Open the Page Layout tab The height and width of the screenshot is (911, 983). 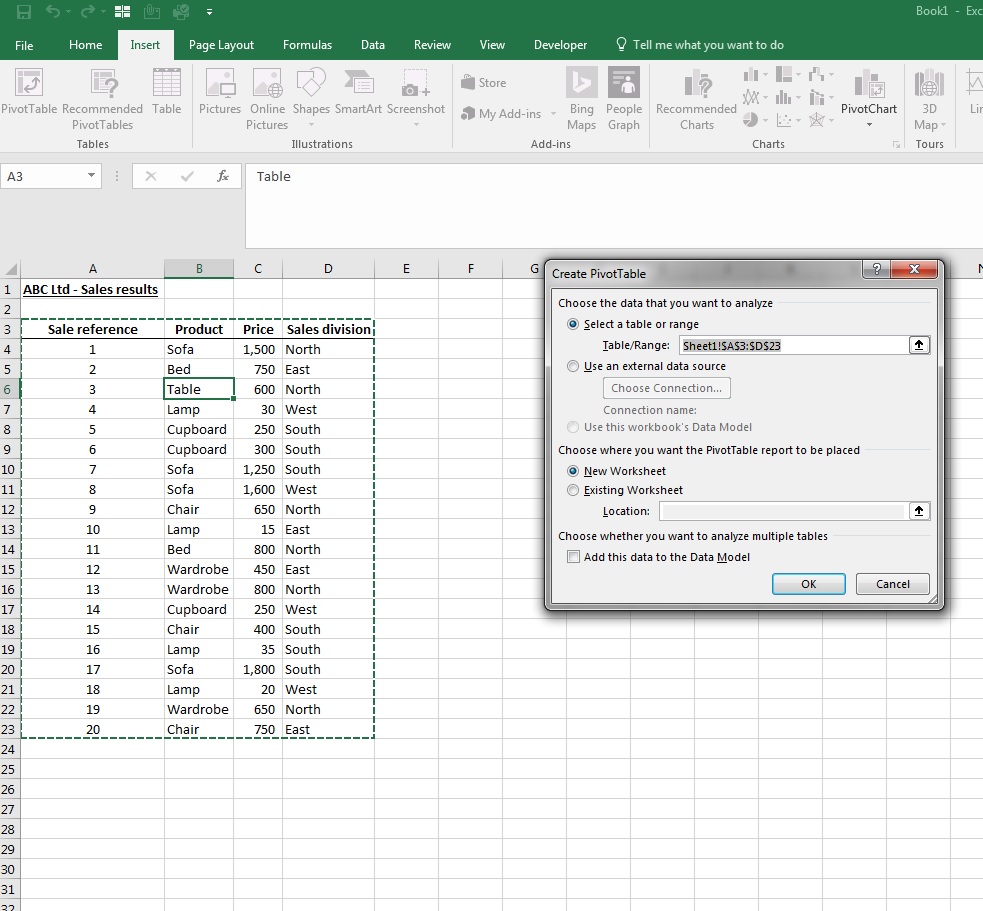click(221, 45)
